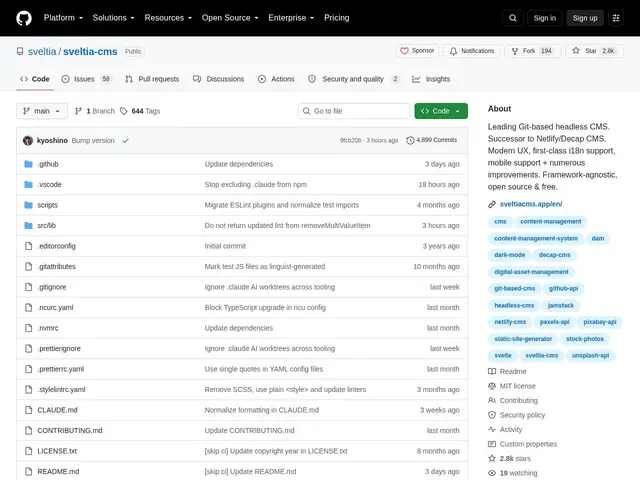This screenshot has width=640, height=480.
Task: Click the Fork icon
Action: click(x=515, y=51)
